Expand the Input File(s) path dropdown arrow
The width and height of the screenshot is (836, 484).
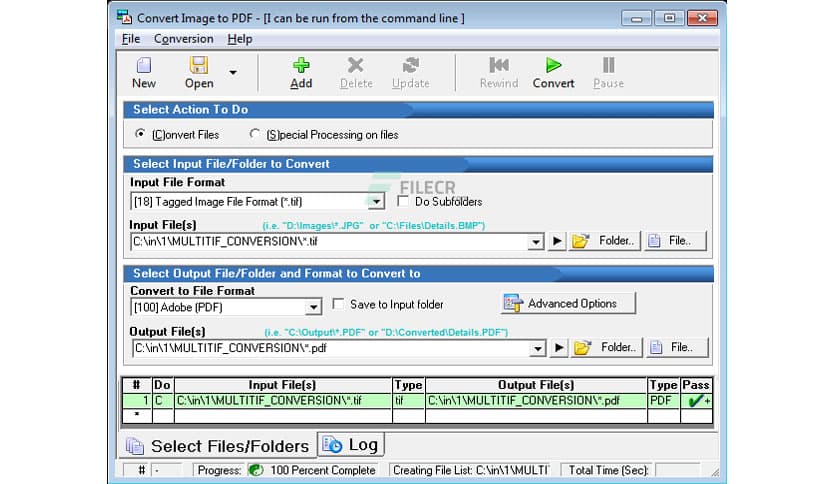click(535, 241)
